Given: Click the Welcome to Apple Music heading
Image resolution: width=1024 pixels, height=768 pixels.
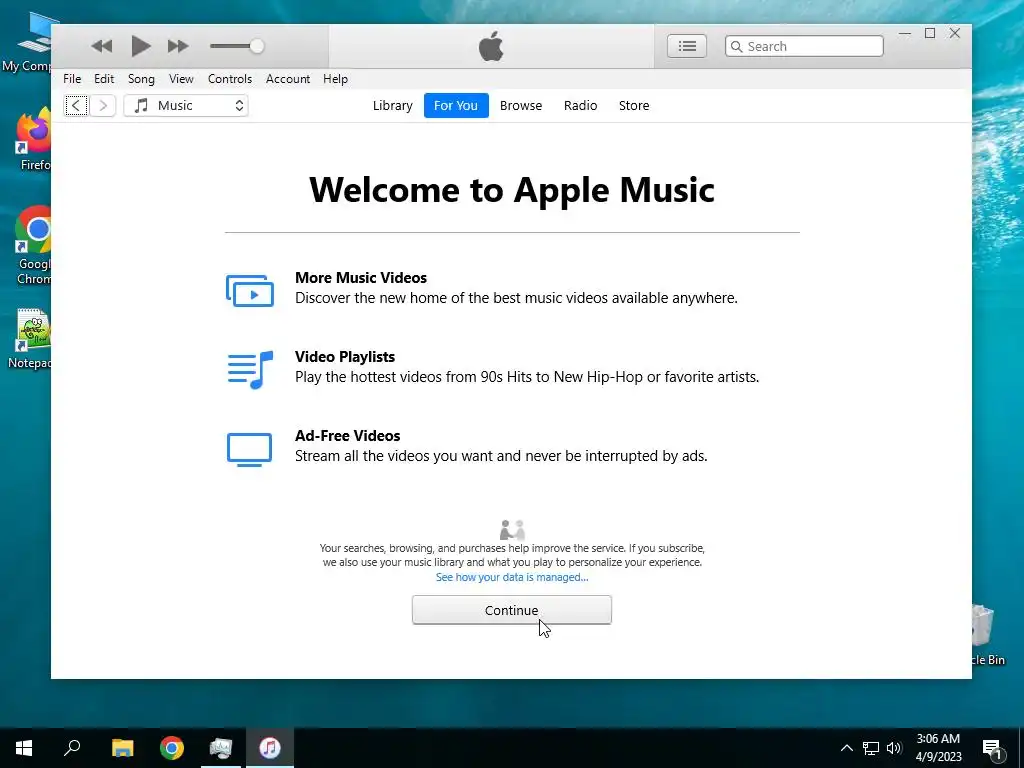Looking at the screenshot, I should 511,190.
